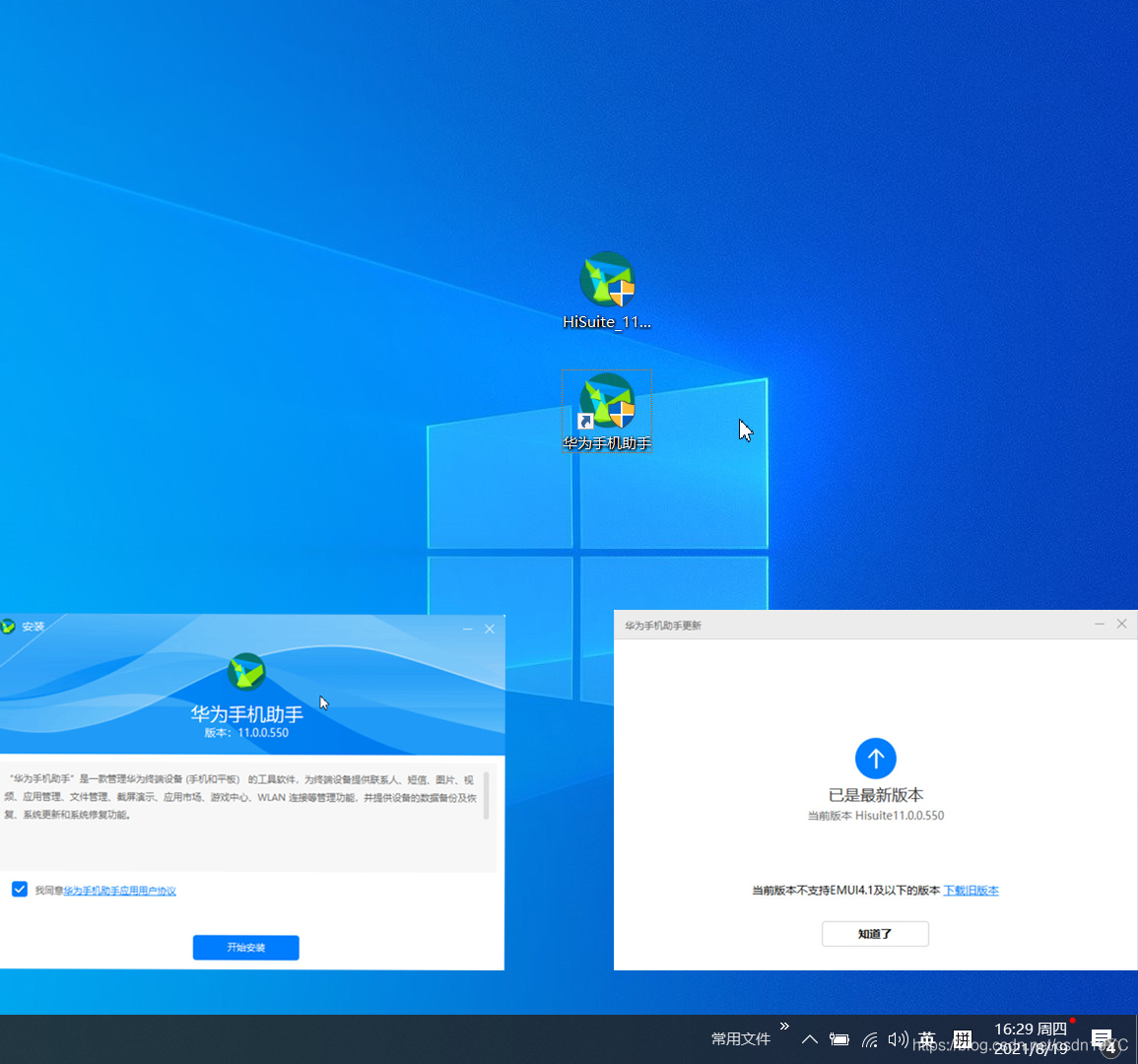The width and height of the screenshot is (1138, 1064).
Task: Minimize the 安装 installer window
Action: 467,629
